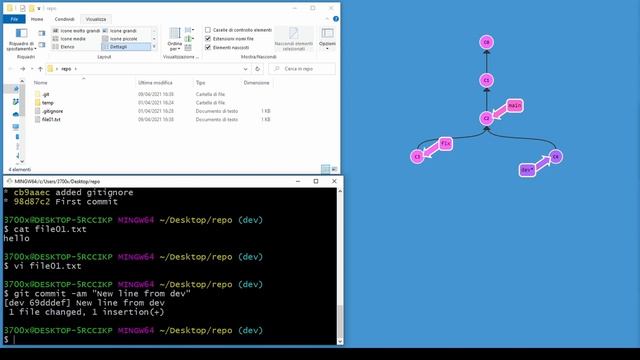The image size is (640, 360).
Task: Click the OneDrive cloud icon in navigation pane
Action: pos(16,114)
